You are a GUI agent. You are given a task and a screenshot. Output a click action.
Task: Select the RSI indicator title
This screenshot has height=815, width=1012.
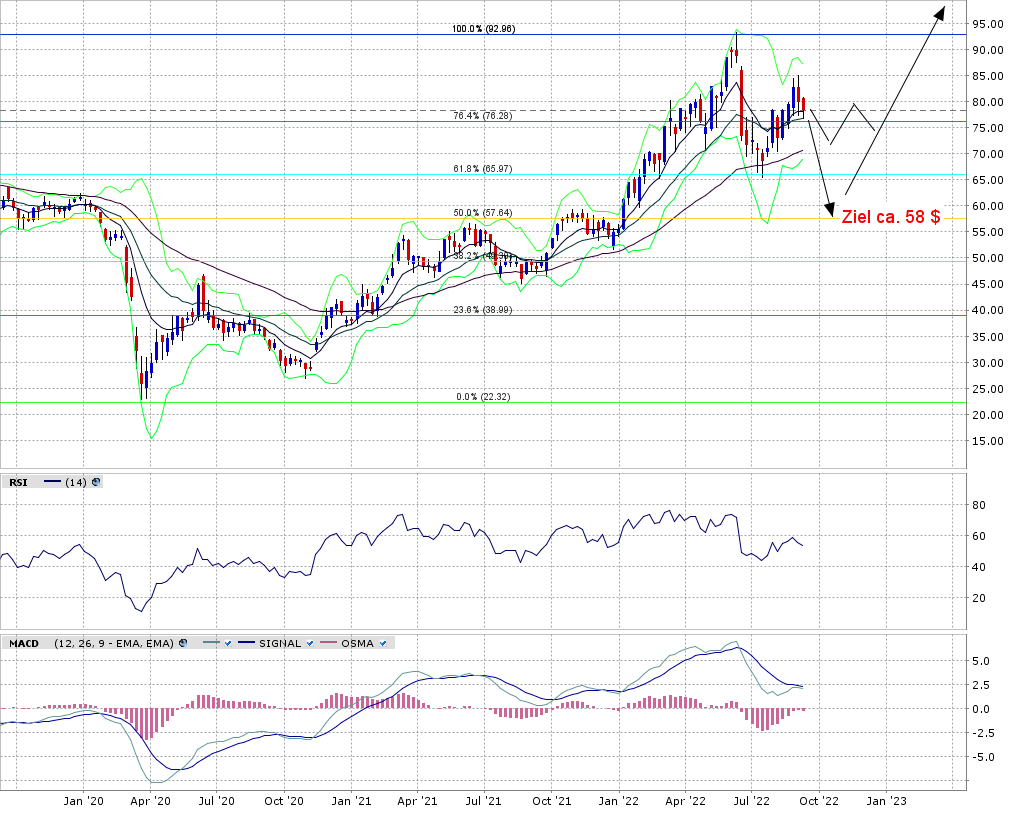(x=18, y=482)
